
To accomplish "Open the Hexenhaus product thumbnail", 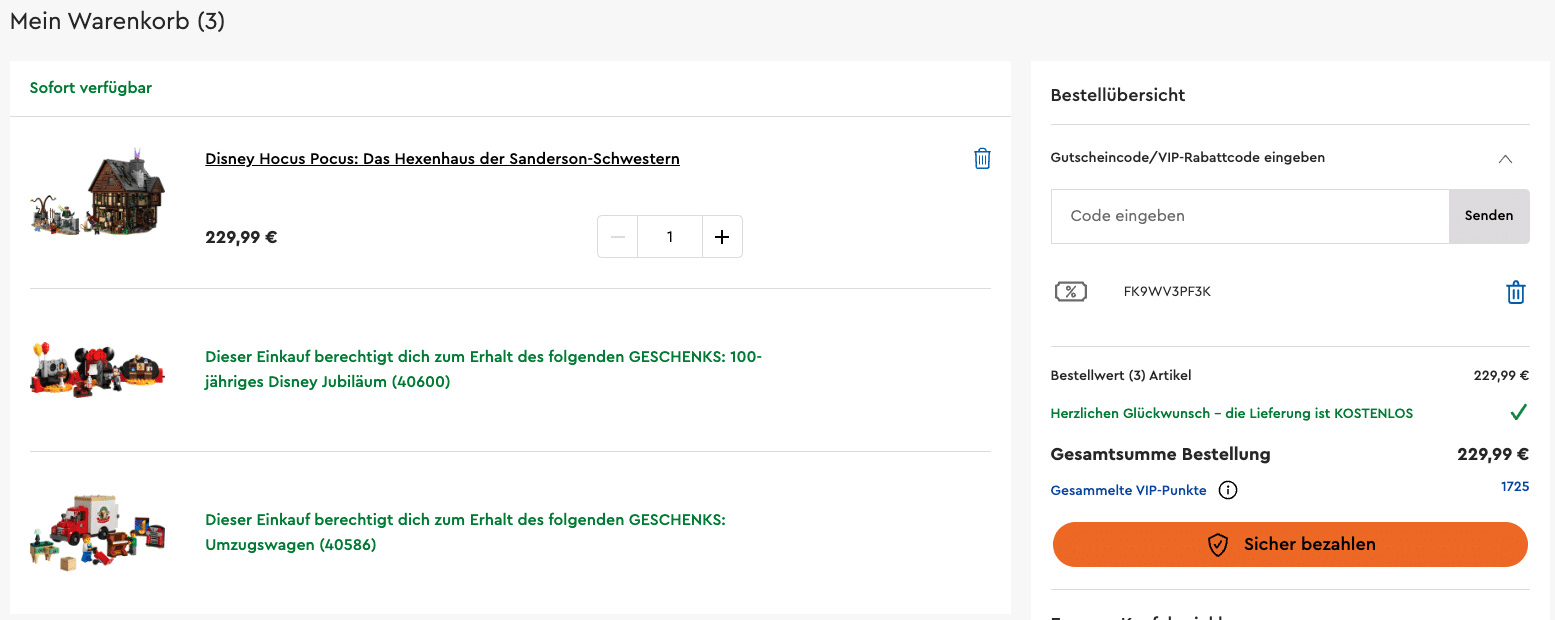I will [98, 192].
